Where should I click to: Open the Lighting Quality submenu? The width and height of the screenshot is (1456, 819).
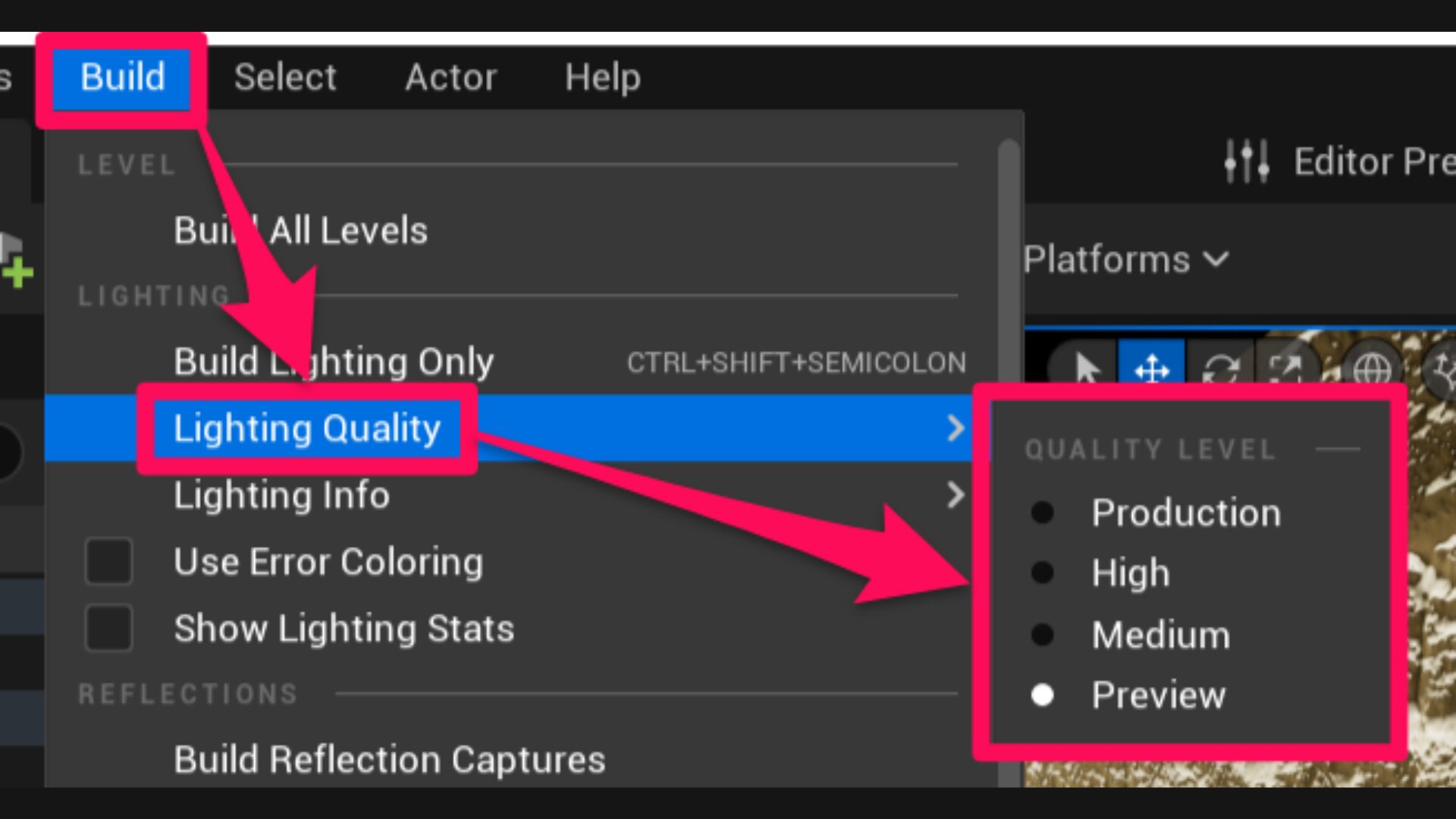[307, 428]
